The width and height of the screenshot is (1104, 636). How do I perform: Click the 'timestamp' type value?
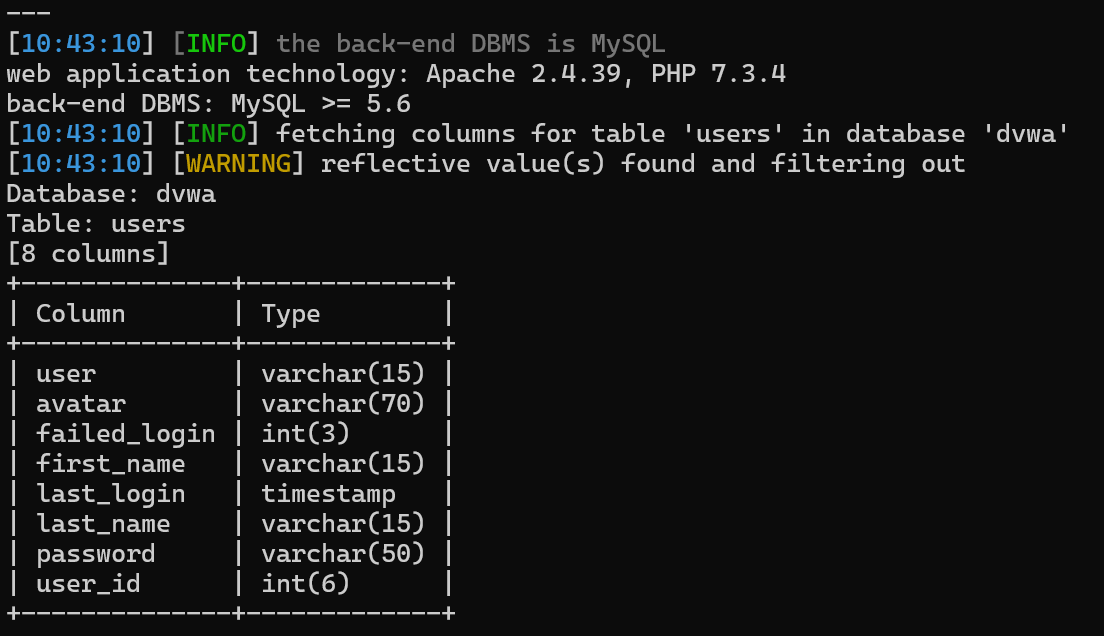pos(328,494)
